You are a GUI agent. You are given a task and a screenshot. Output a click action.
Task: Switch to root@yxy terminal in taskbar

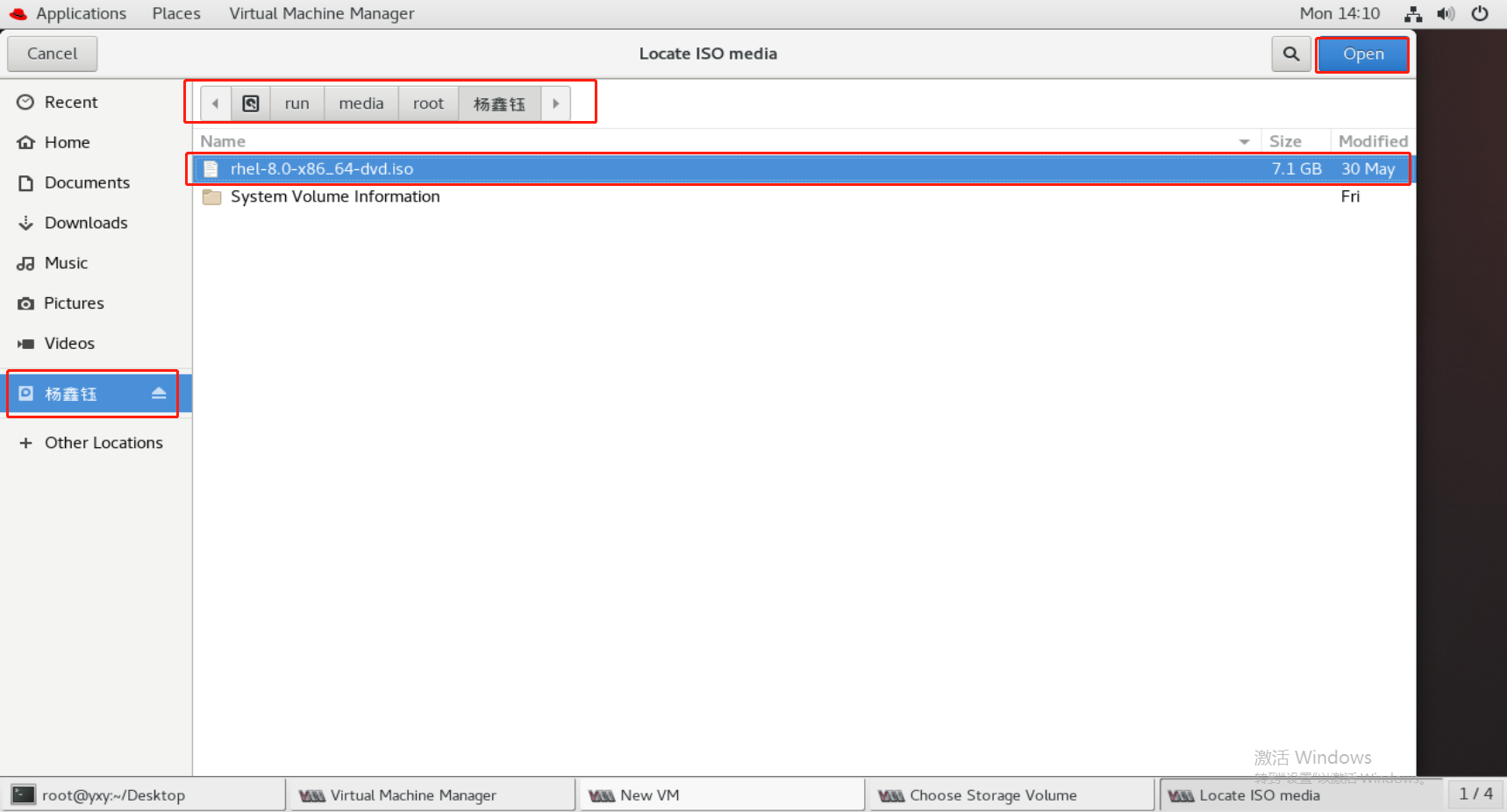click(144, 795)
